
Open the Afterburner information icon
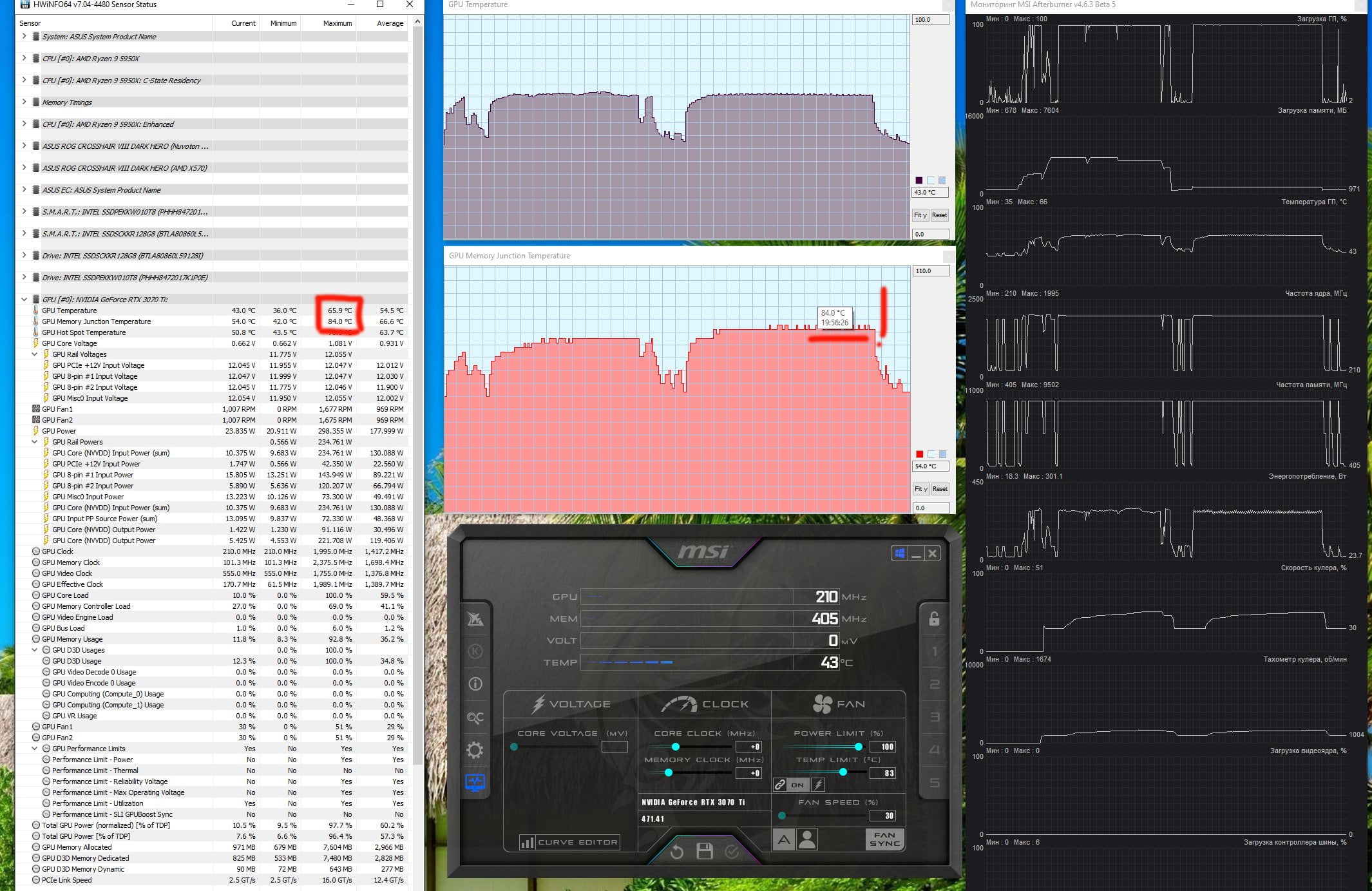point(475,684)
